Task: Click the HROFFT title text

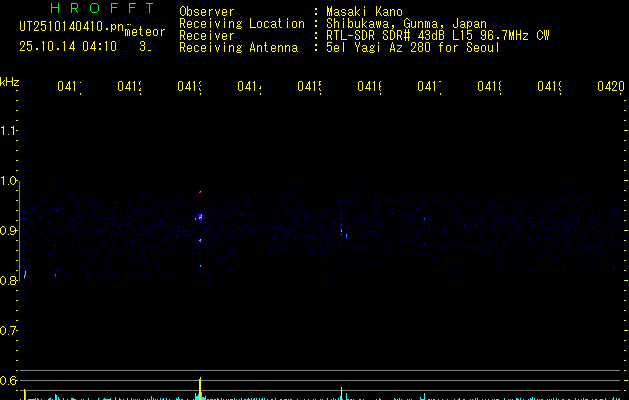Action: (102, 8)
